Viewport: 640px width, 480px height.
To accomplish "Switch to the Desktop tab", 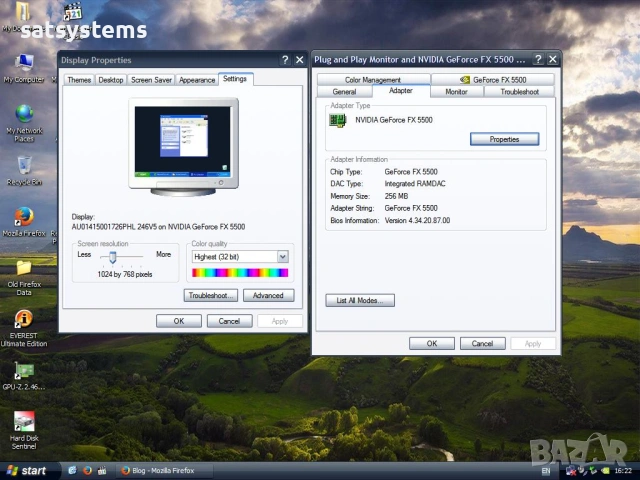I will point(111,80).
